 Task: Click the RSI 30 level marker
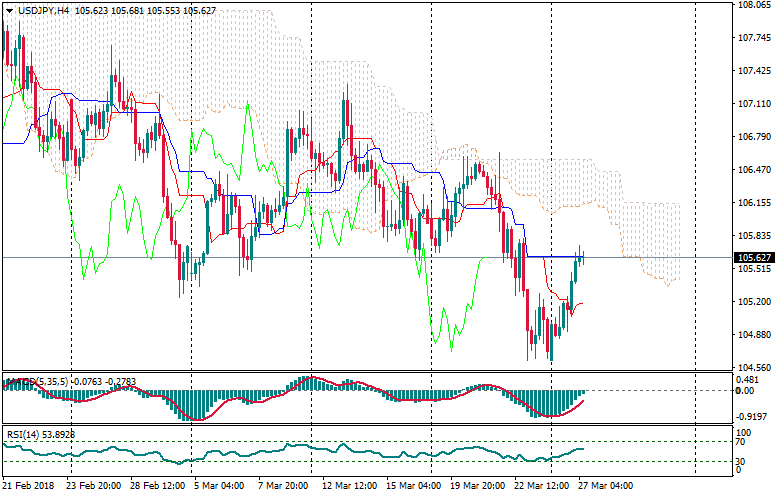pos(742,461)
